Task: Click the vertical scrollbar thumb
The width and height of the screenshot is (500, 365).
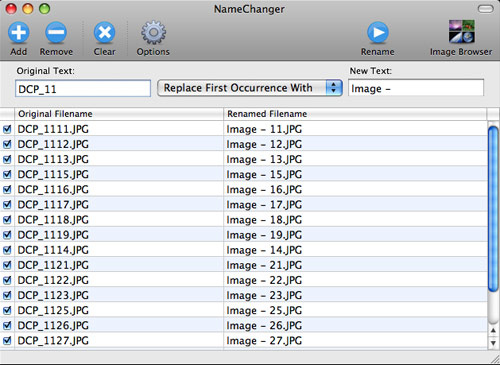Action: click(493, 209)
